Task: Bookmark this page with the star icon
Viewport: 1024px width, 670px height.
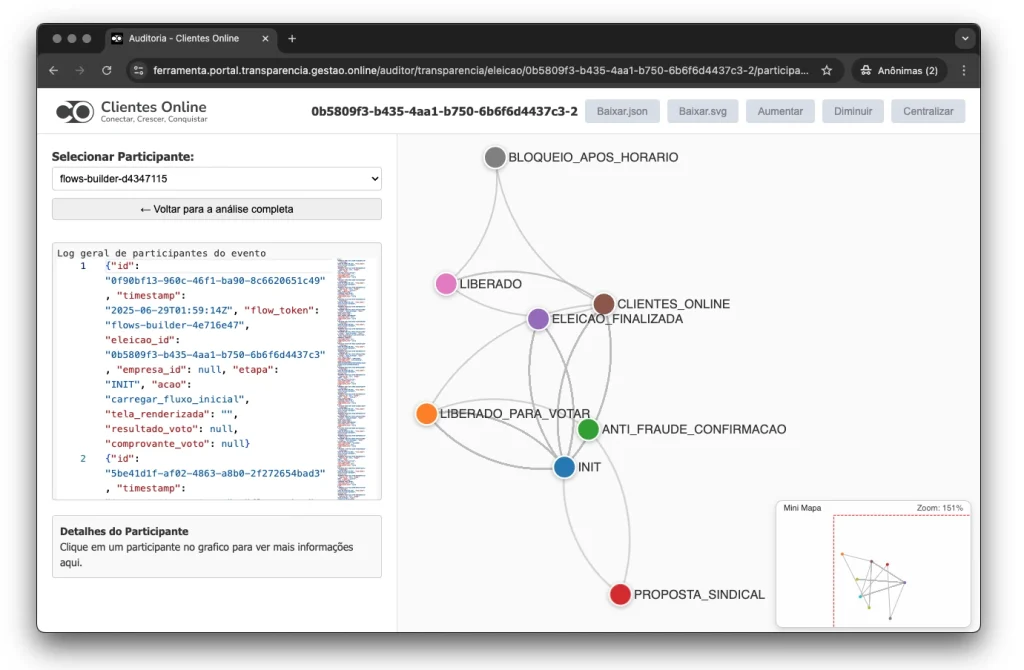Action: coord(827,71)
